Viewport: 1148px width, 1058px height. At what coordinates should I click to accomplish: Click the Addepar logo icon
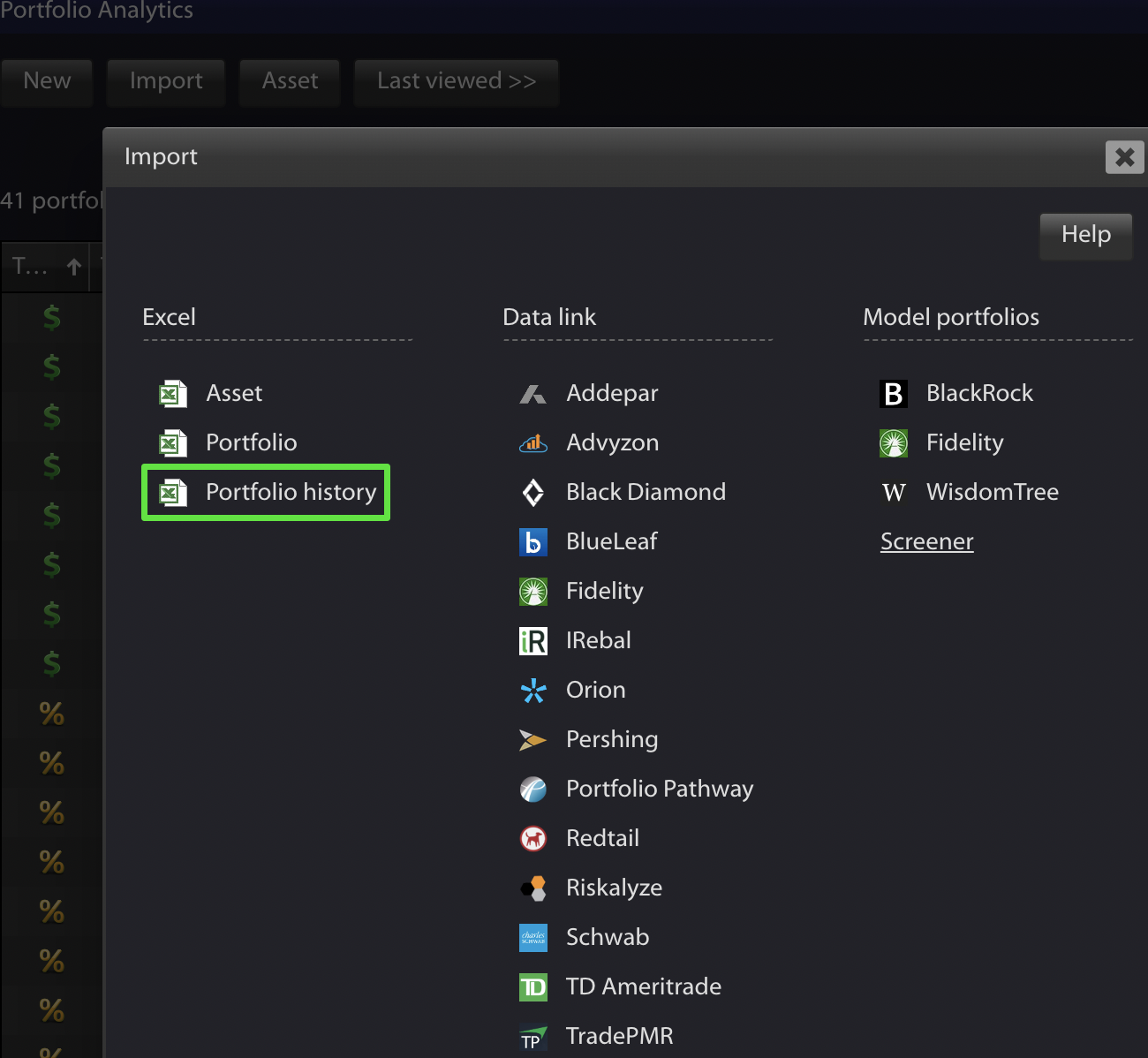[x=532, y=394]
